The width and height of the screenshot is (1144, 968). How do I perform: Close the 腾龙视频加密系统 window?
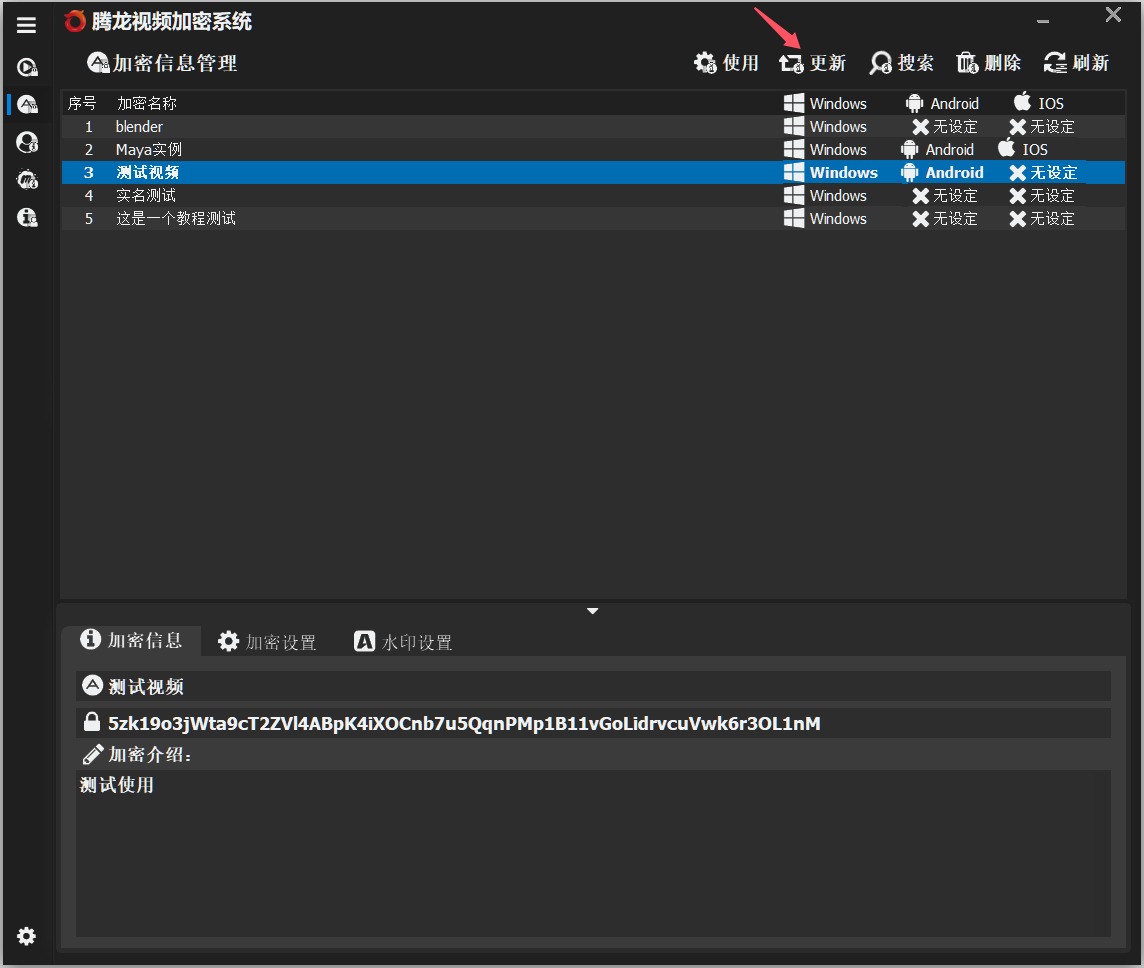pyautogui.click(x=1113, y=15)
